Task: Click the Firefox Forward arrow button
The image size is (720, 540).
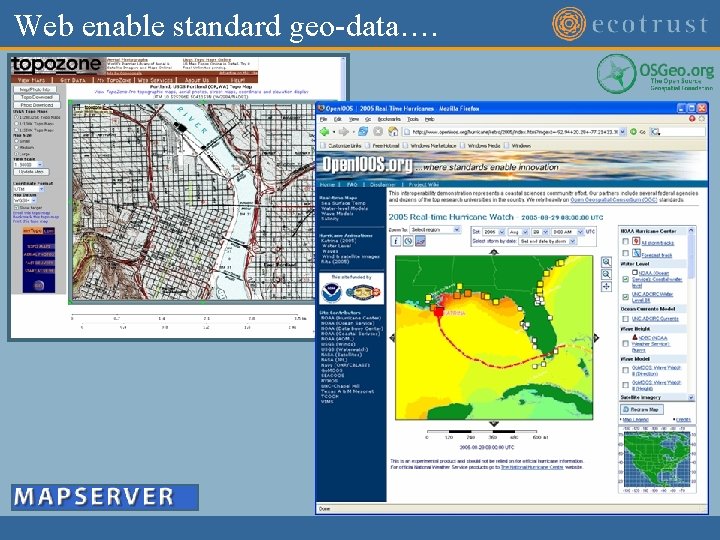Action: 343,132
